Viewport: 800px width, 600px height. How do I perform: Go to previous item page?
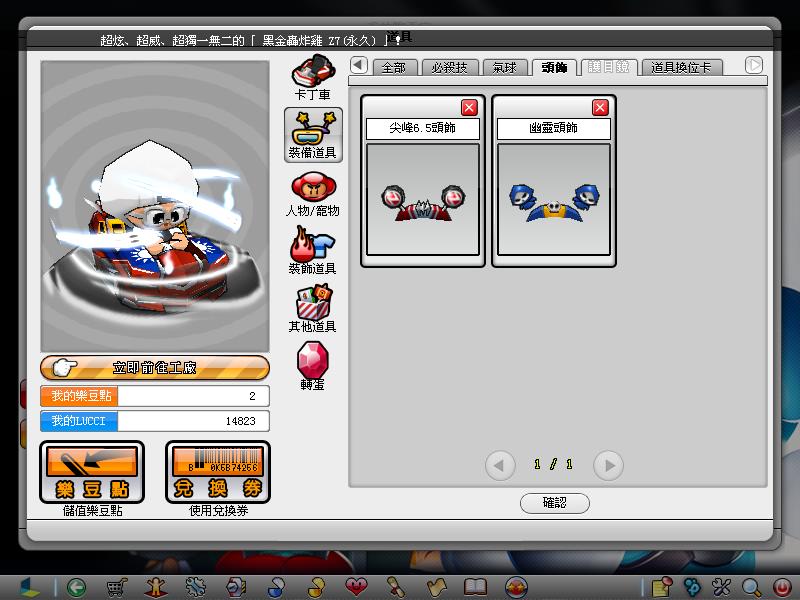(500, 465)
